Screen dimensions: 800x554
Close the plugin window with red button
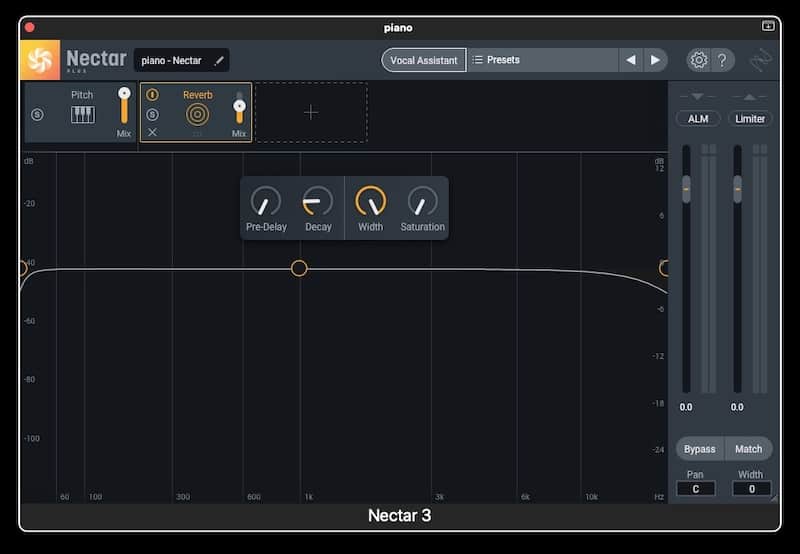pos(30,27)
